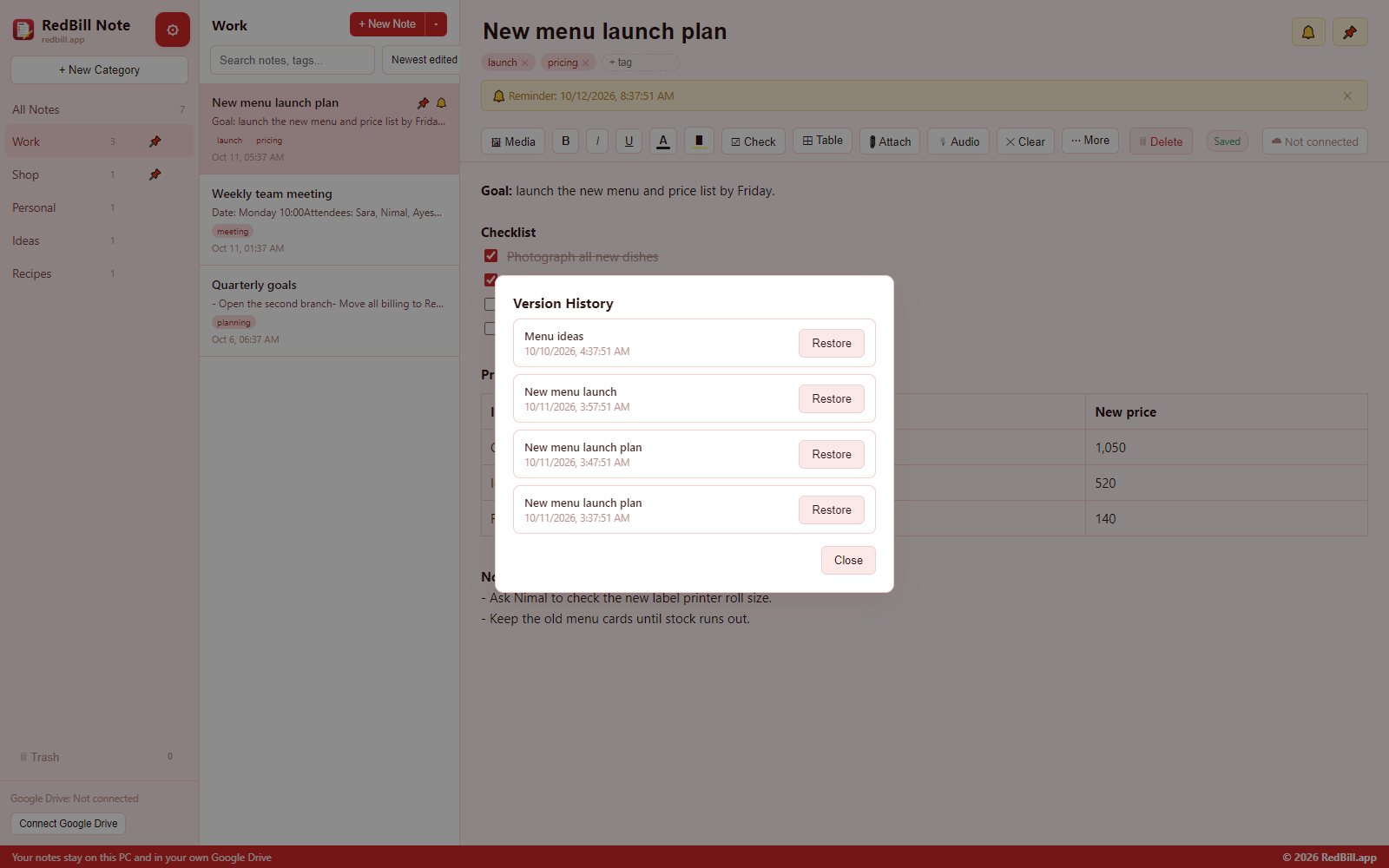Open settings gear next to RedBill Note
This screenshot has height=868, width=1389.
click(x=173, y=30)
